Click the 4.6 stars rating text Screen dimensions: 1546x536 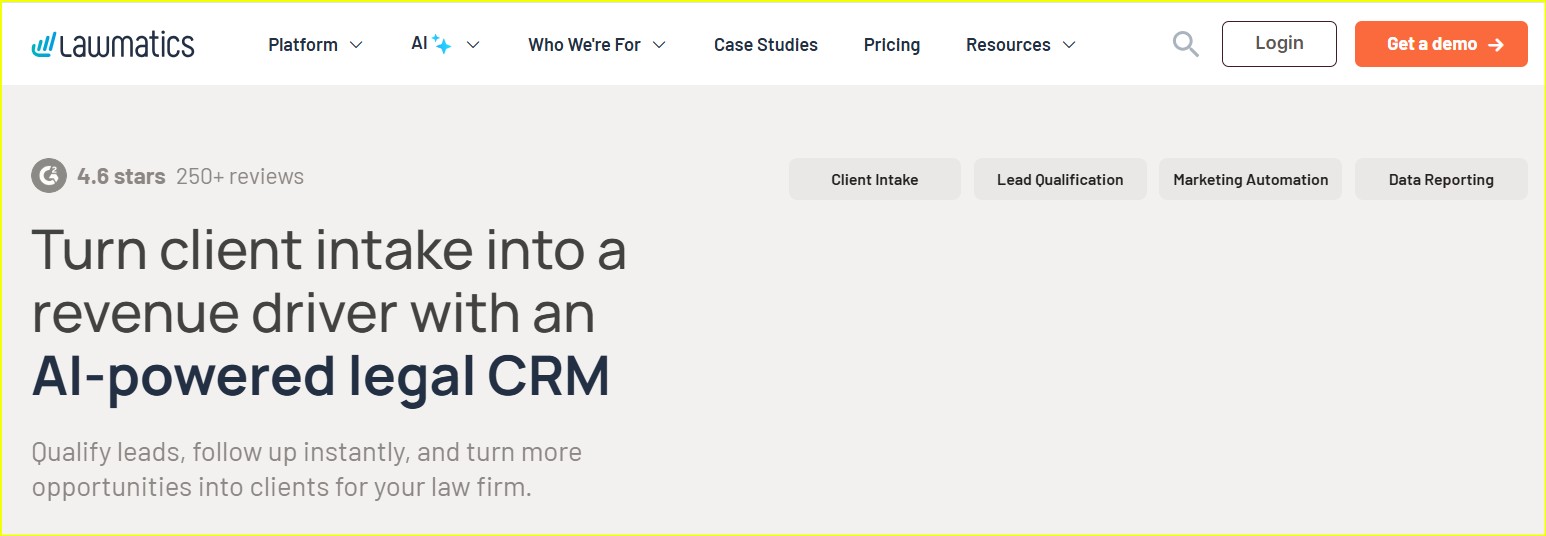tap(121, 177)
